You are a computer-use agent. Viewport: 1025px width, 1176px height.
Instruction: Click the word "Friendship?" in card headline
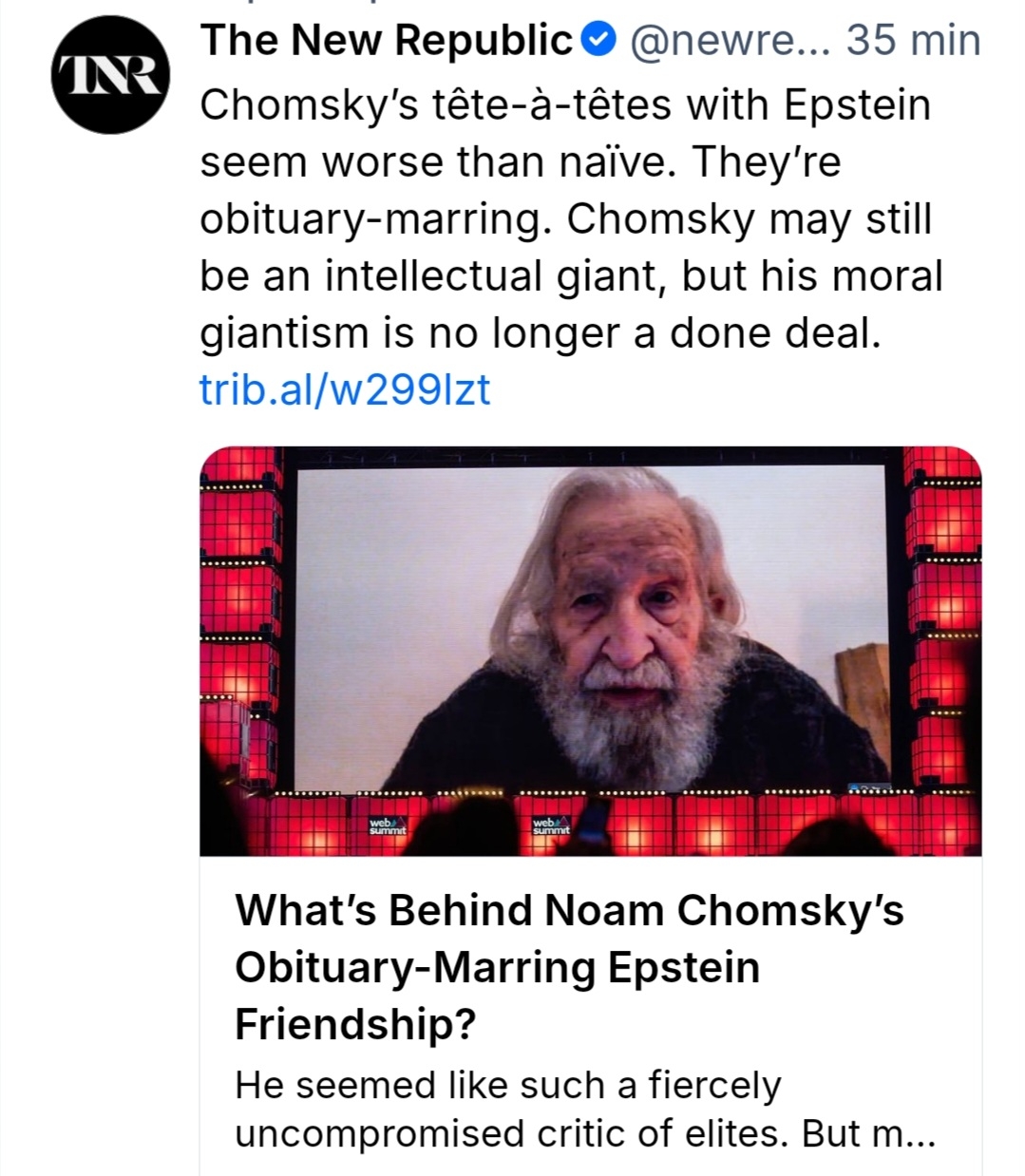pyautogui.click(x=355, y=1024)
